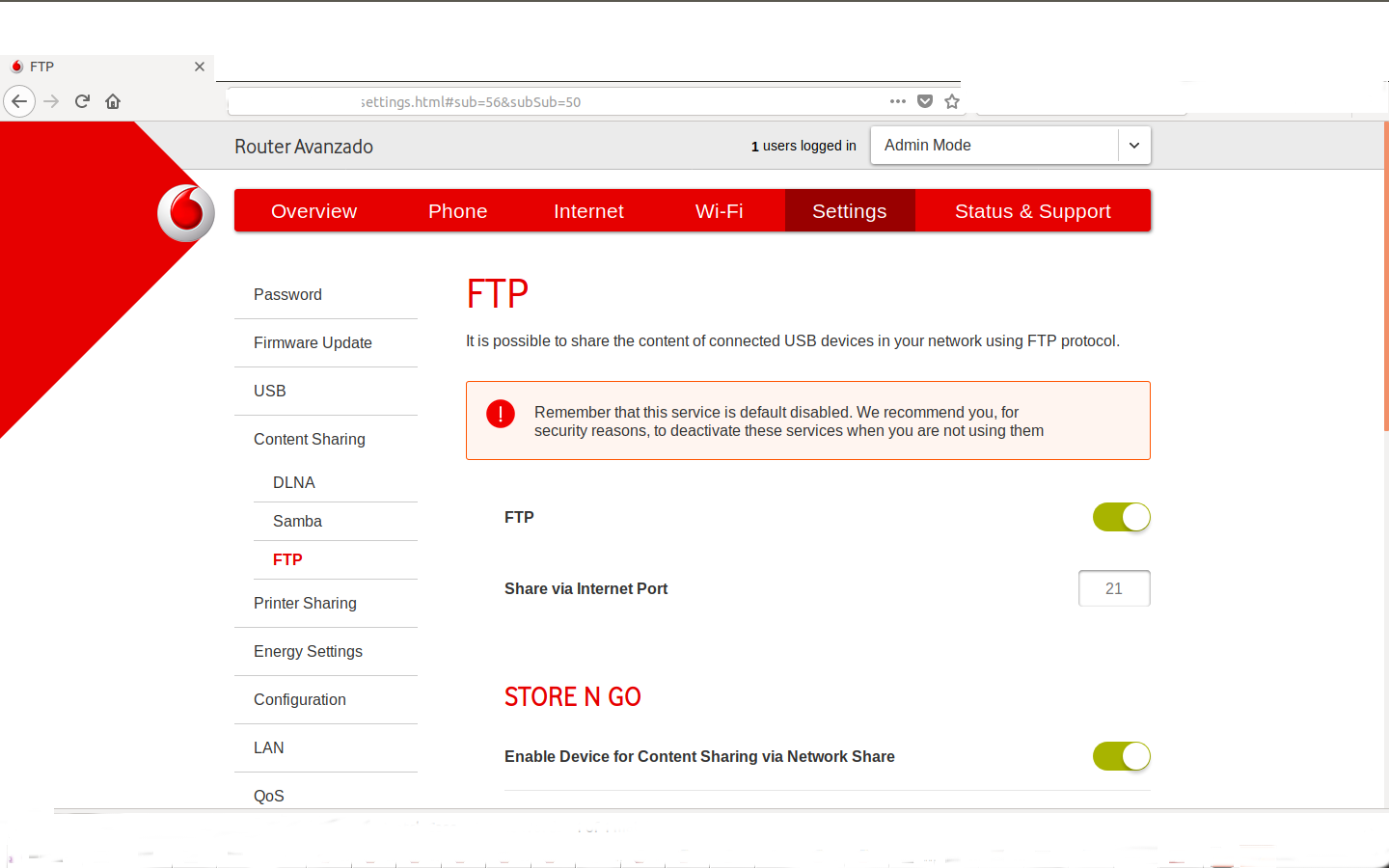The height and width of the screenshot is (868, 1389).
Task: Toggle off Content Sharing via Network Share
Action: pyautogui.click(x=1121, y=756)
